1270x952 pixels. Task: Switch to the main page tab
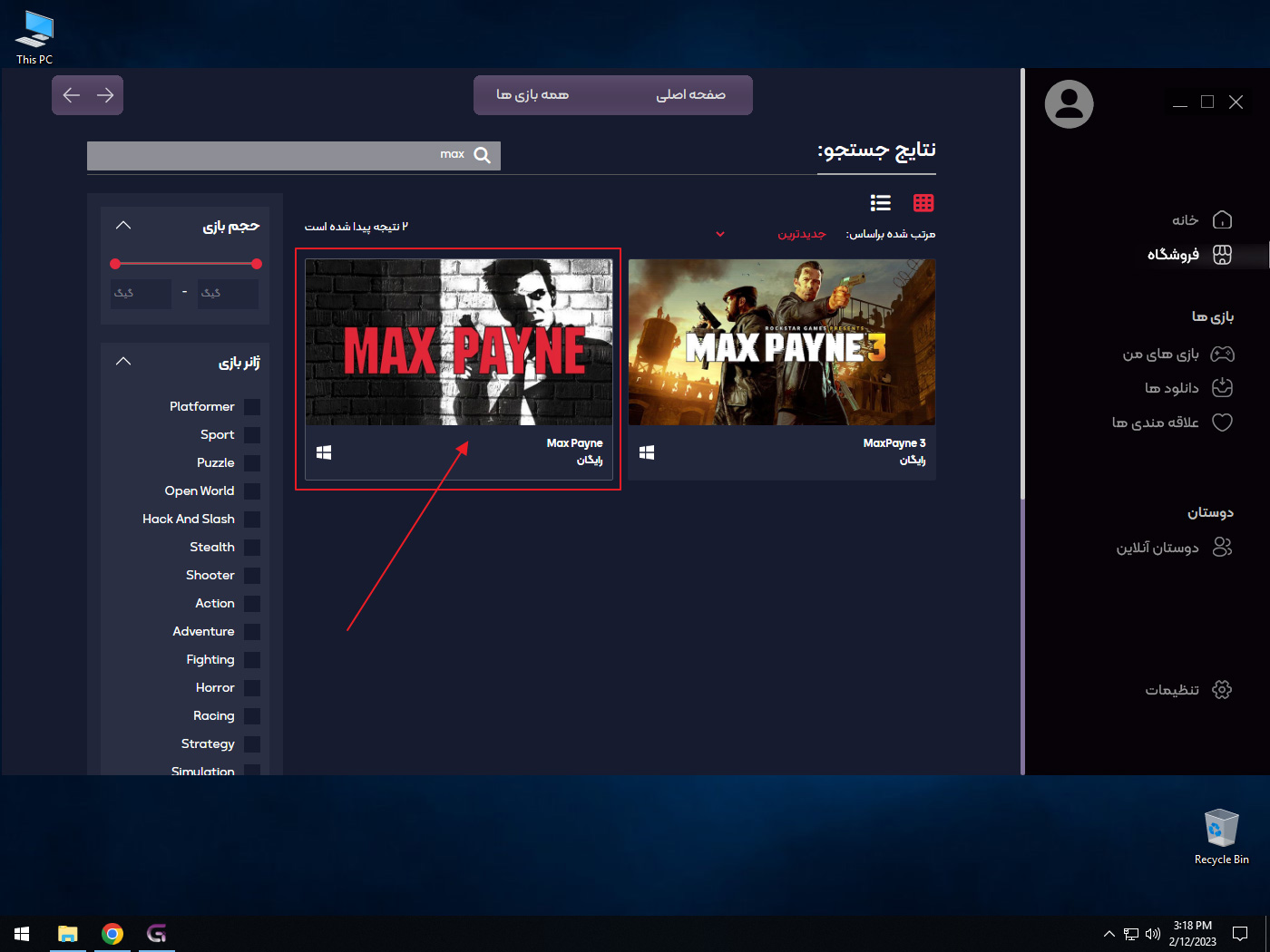[690, 95]
